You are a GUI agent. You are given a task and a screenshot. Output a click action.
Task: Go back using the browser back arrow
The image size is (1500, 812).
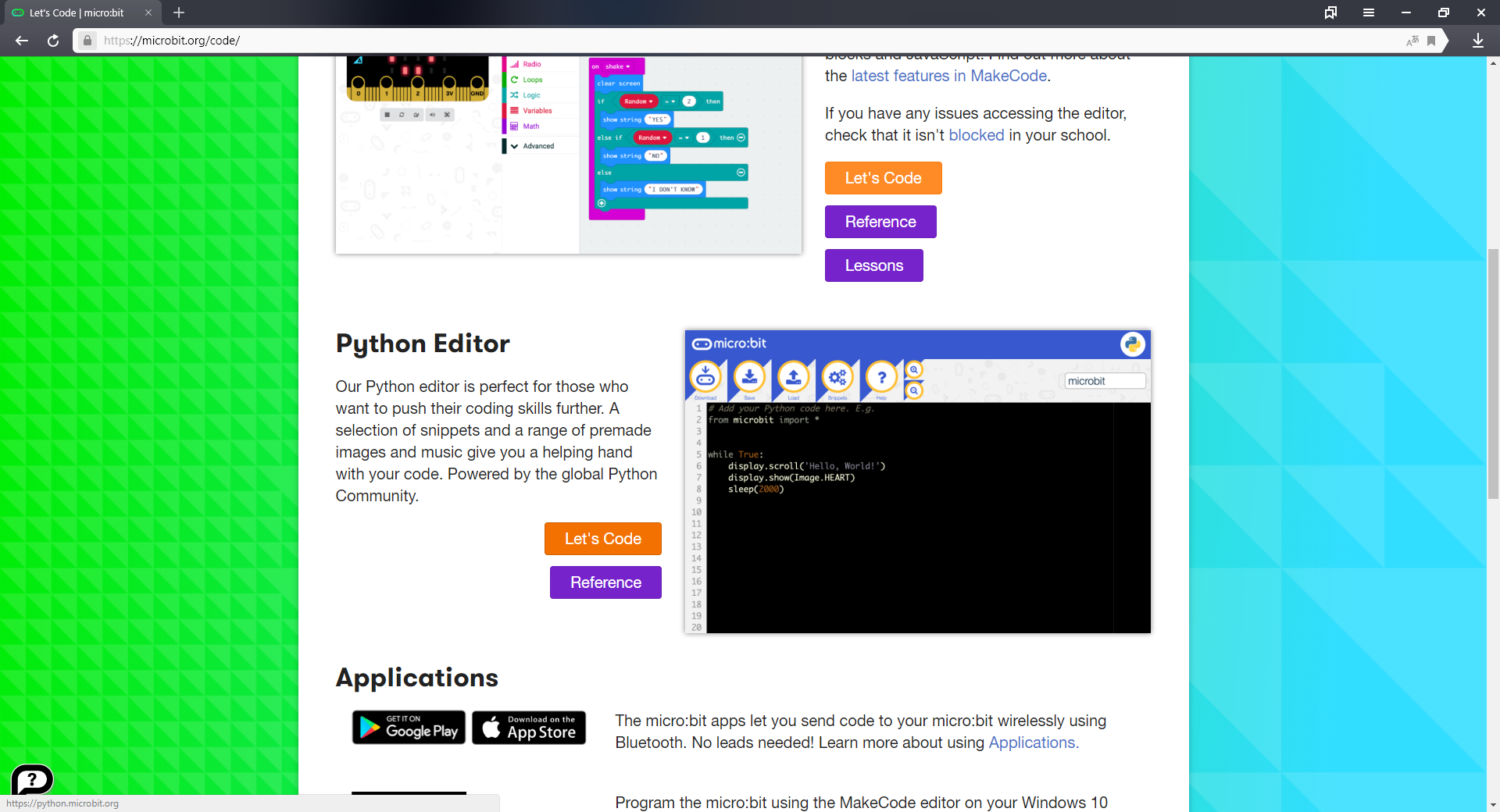pyautogui.click(x=22, y=41)
